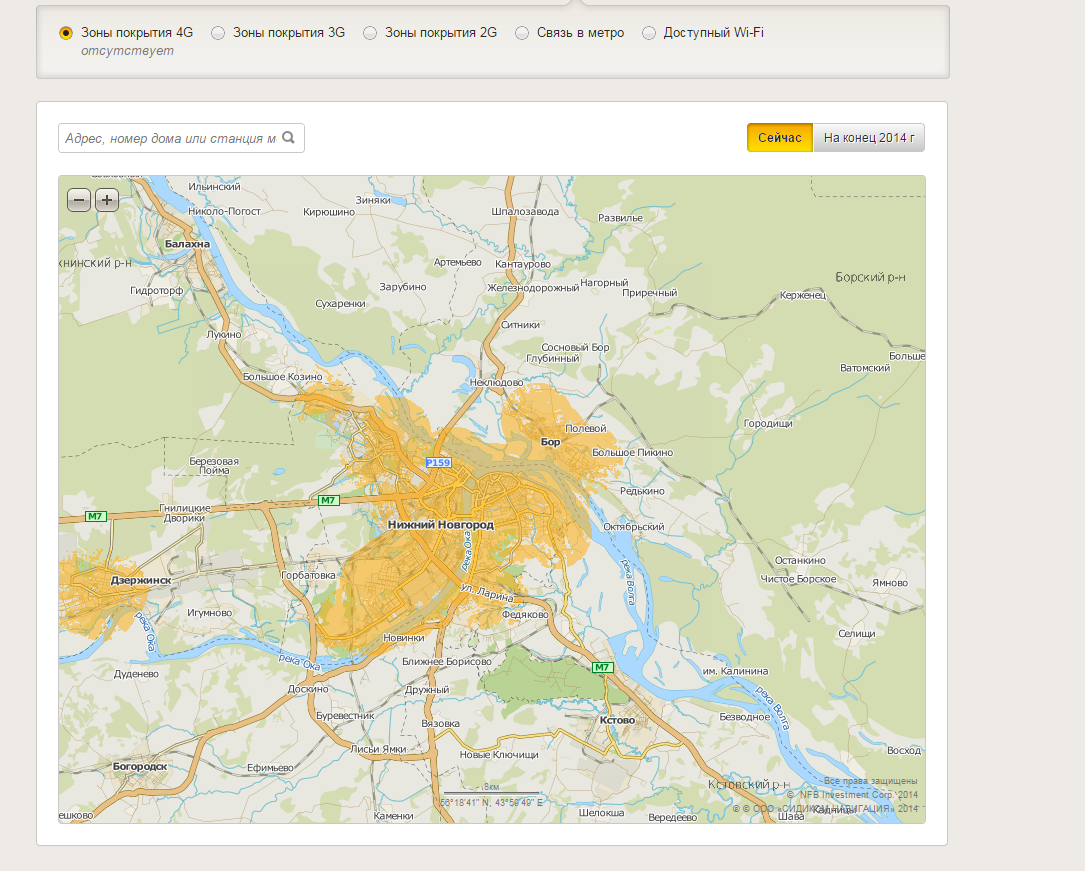Click the 'Игумново' map label
1085x871 pixels.
pyautogui.click(x=210, y=612)
